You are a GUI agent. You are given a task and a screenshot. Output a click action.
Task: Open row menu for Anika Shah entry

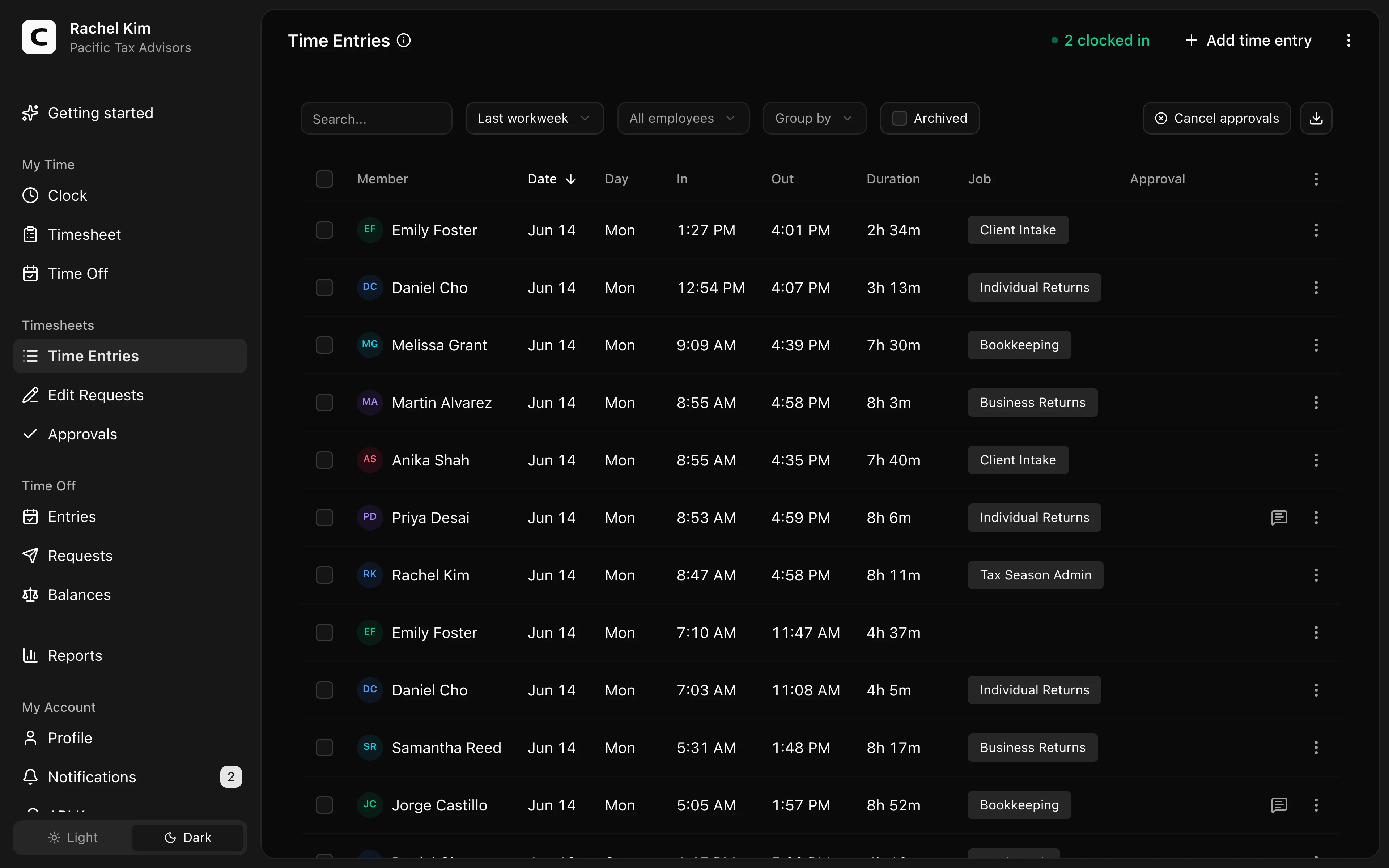1316,460
